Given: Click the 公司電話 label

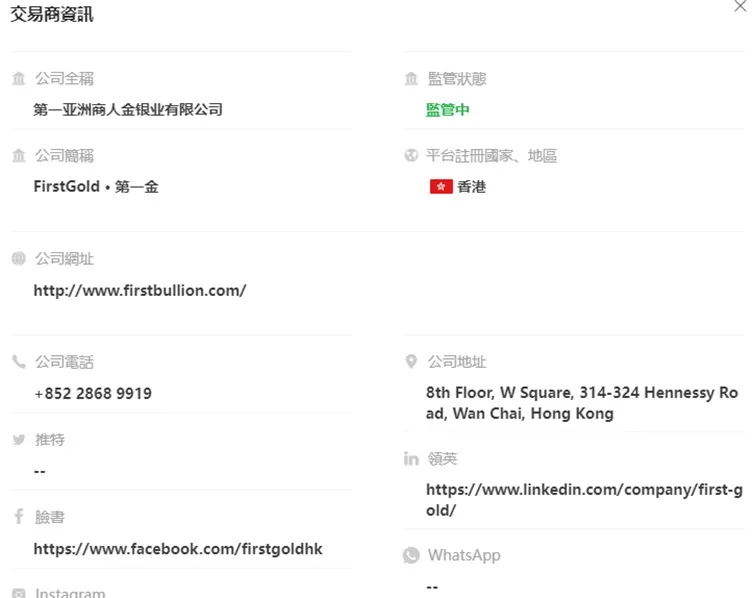Looking at the screenshot, I should [x=64, y=362].
